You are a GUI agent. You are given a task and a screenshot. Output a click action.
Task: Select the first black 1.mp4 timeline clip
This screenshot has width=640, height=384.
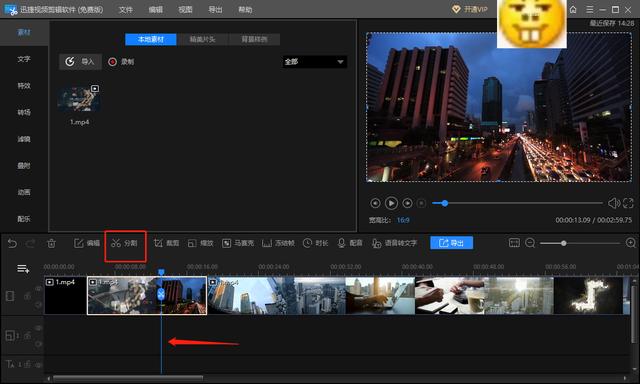click(x=66, y=295)
